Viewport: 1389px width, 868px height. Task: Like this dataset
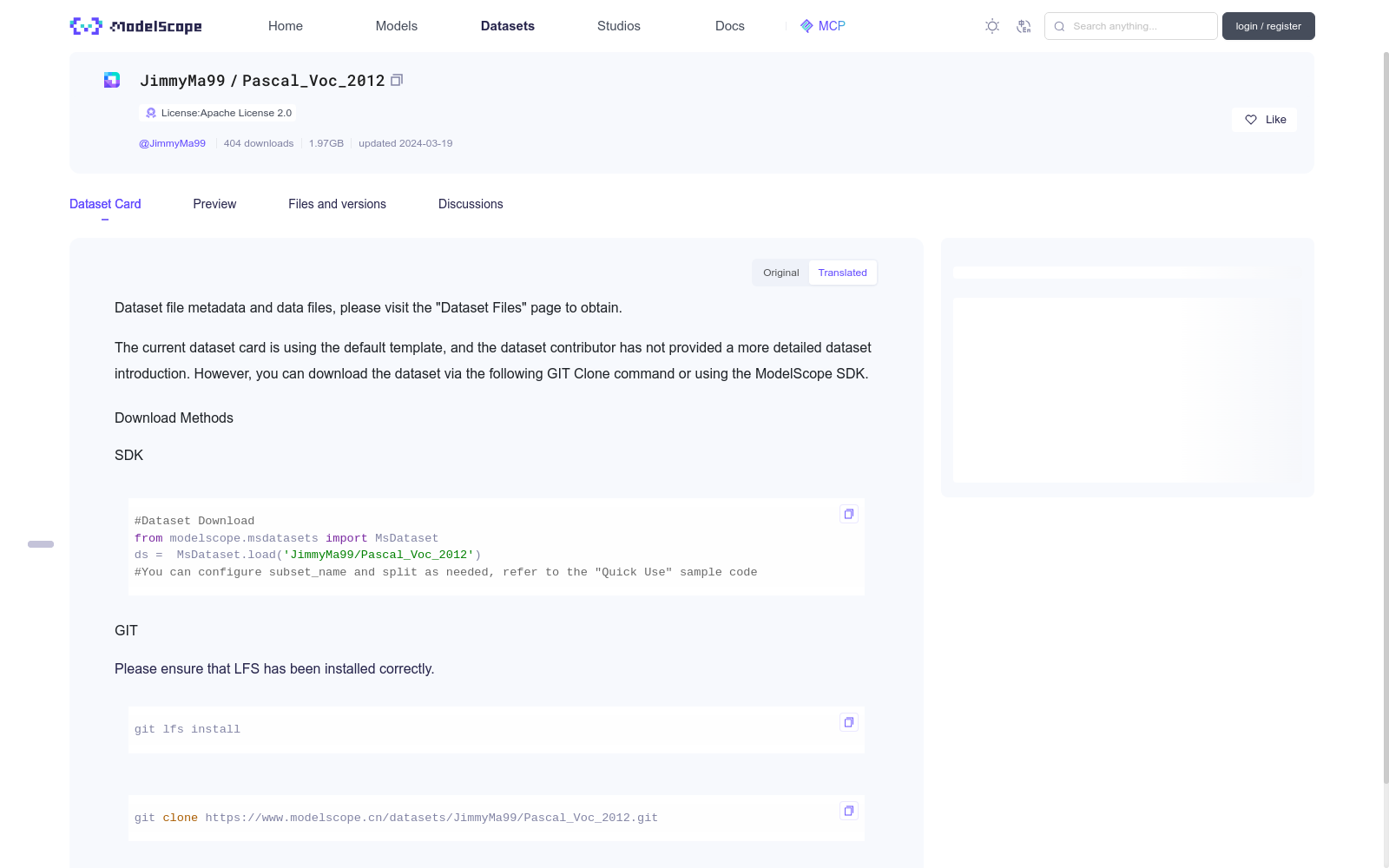click(x=1264, y=120)
